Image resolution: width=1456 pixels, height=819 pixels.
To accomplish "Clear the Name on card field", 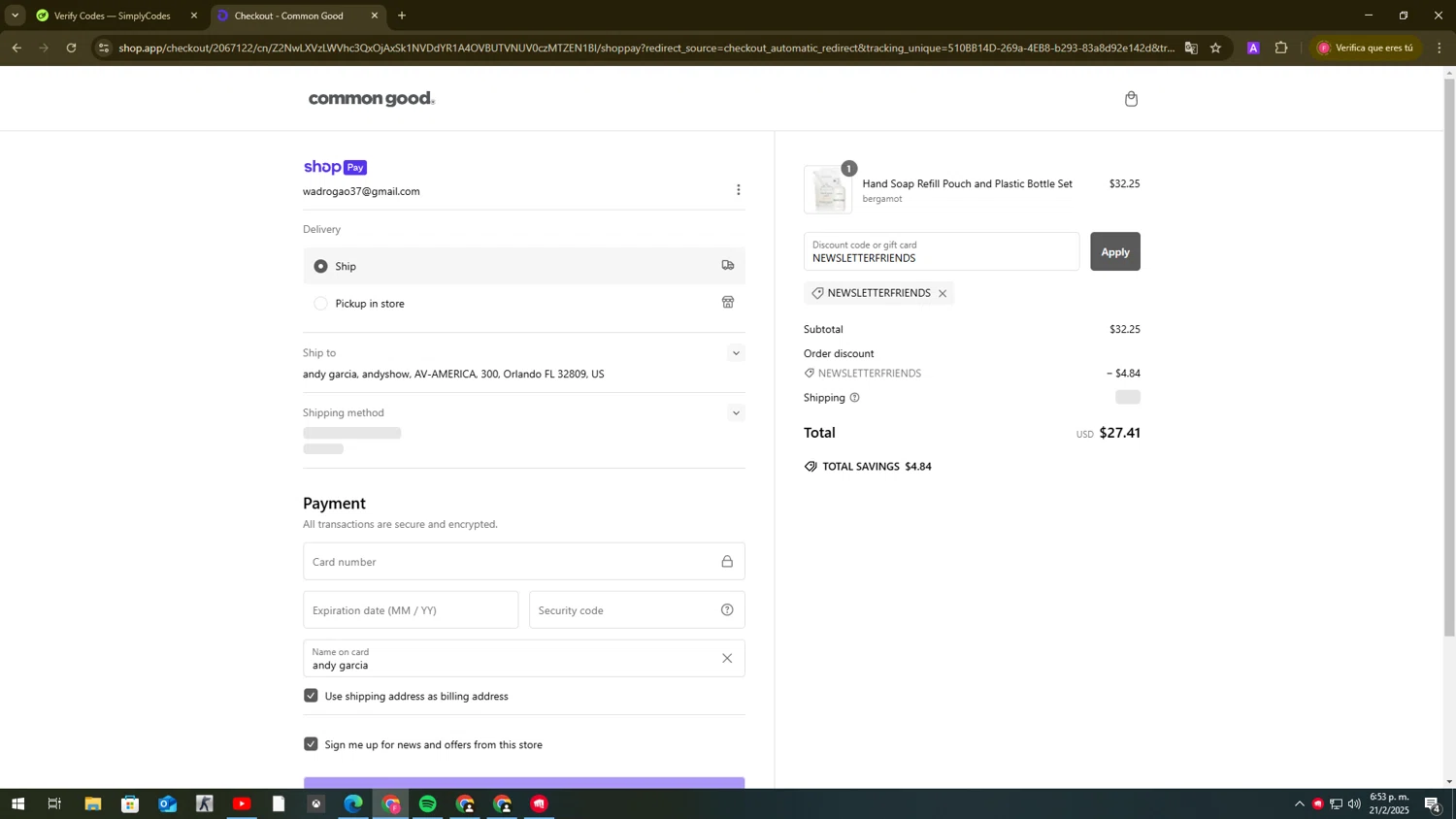I will [727, 659].
